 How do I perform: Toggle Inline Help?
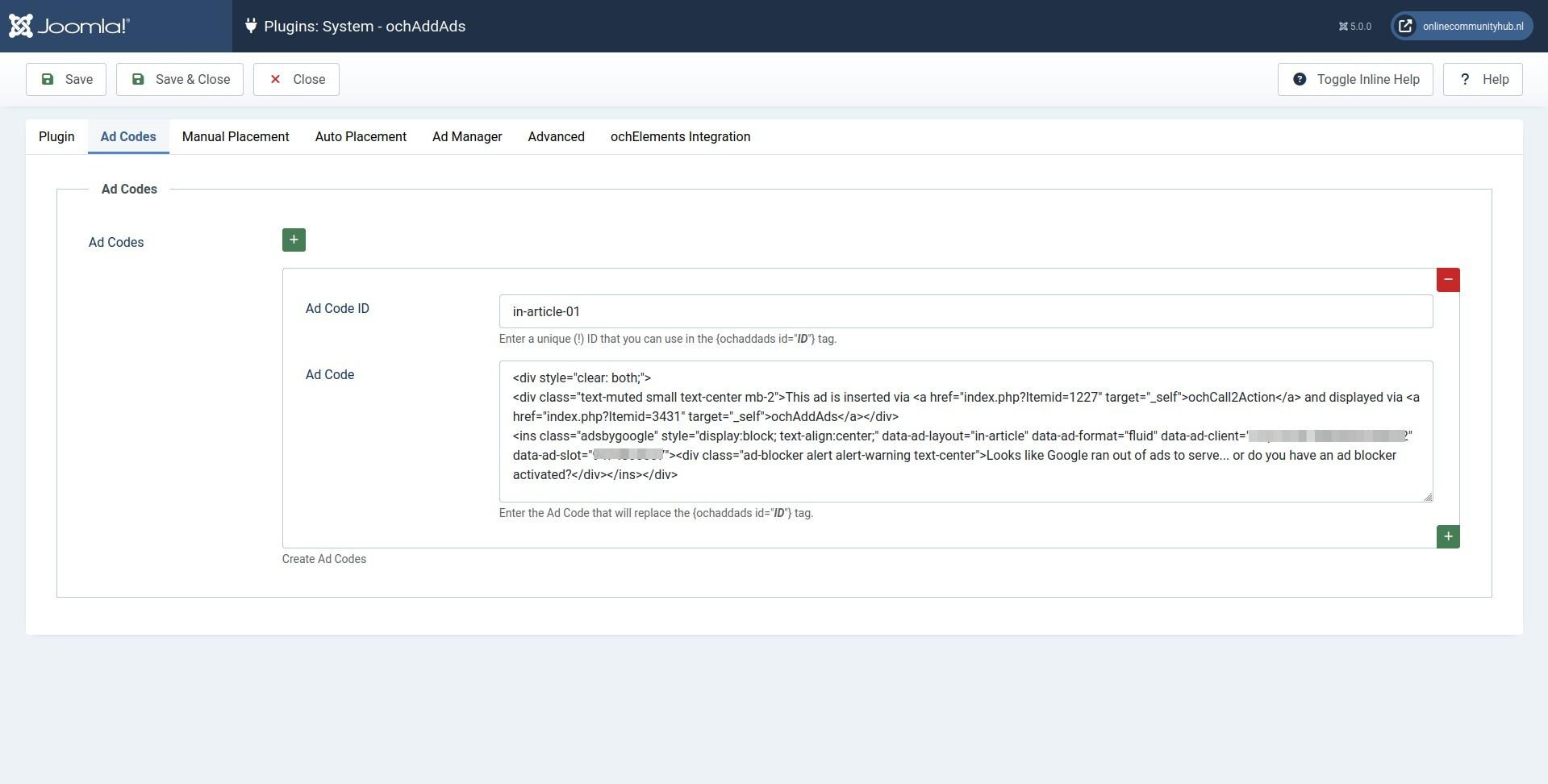click(x=1355, y=79)
